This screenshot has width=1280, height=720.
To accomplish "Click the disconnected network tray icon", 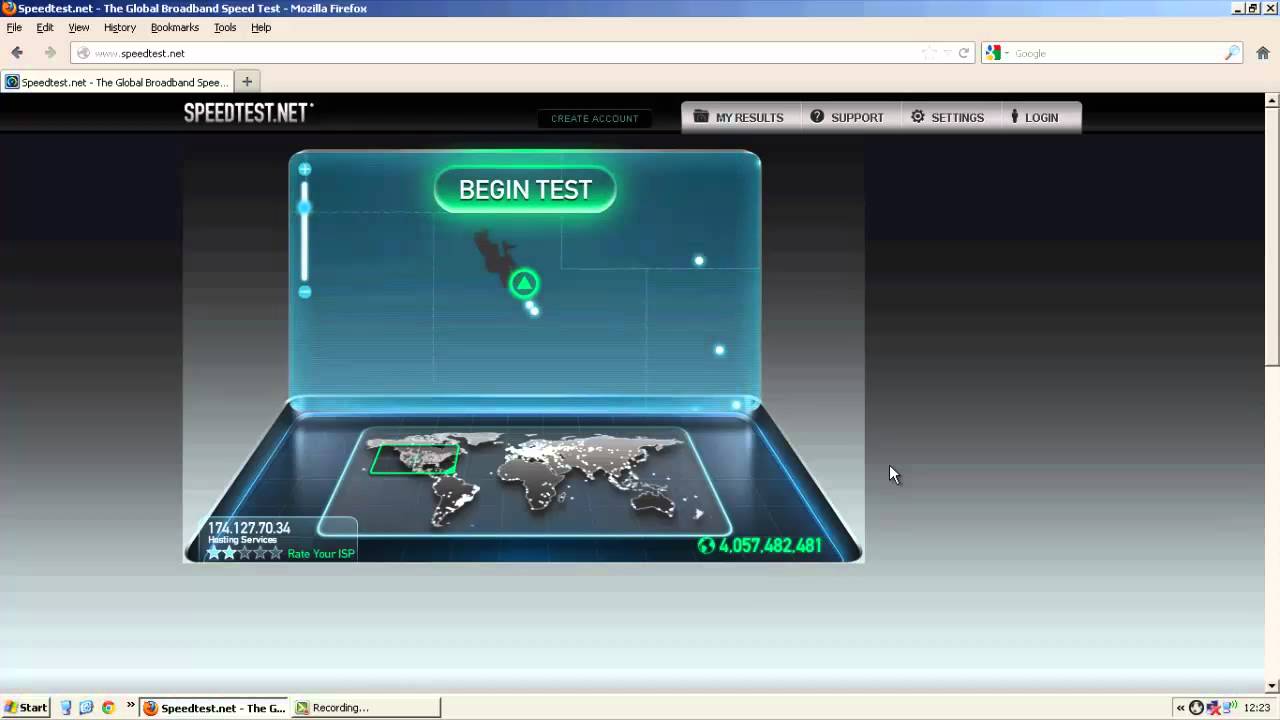I will click(x=1213, y=708).
